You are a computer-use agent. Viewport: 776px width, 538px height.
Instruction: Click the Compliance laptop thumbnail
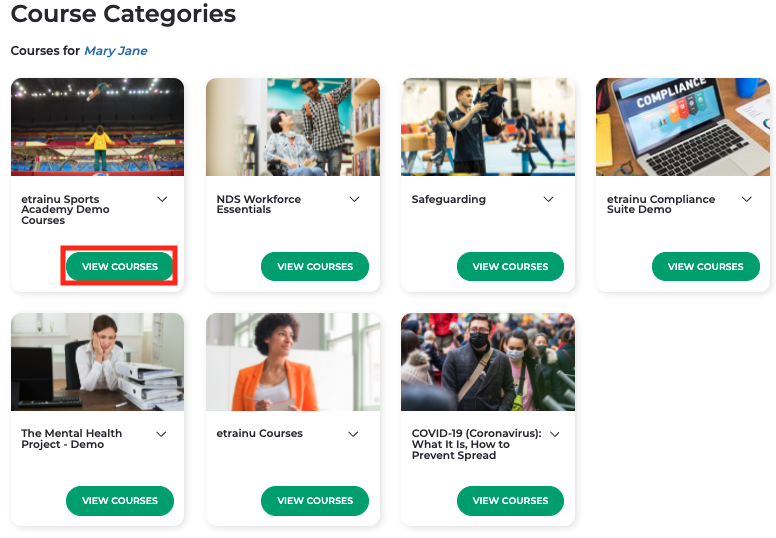[x=682, y=127]
